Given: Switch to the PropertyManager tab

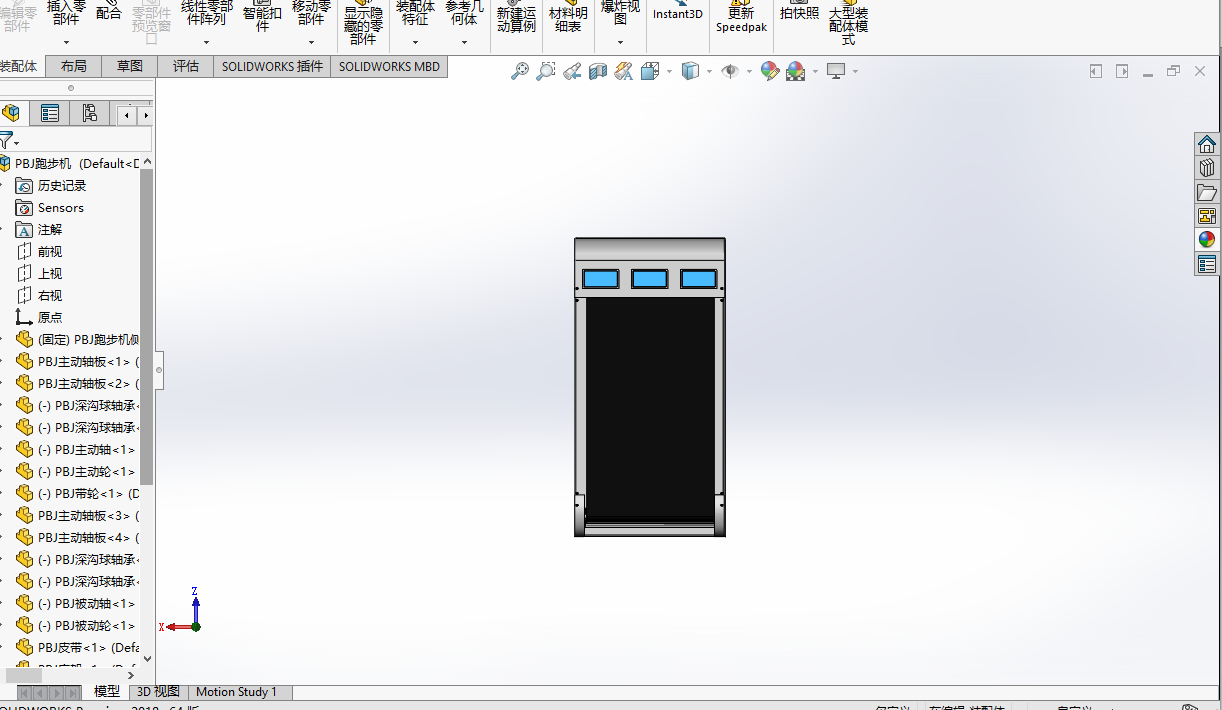Looking at the screenshot, I should tap(49, 113).
